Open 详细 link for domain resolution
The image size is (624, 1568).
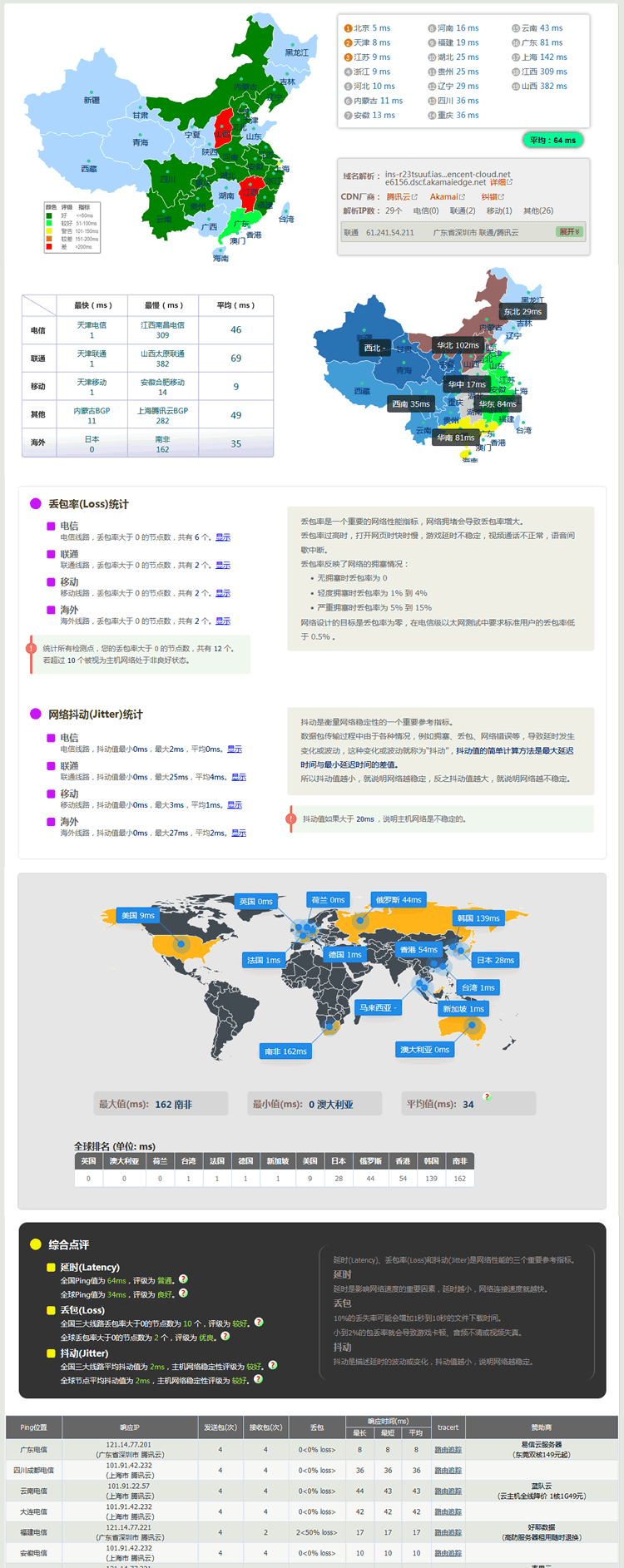(x=498, y=182)
